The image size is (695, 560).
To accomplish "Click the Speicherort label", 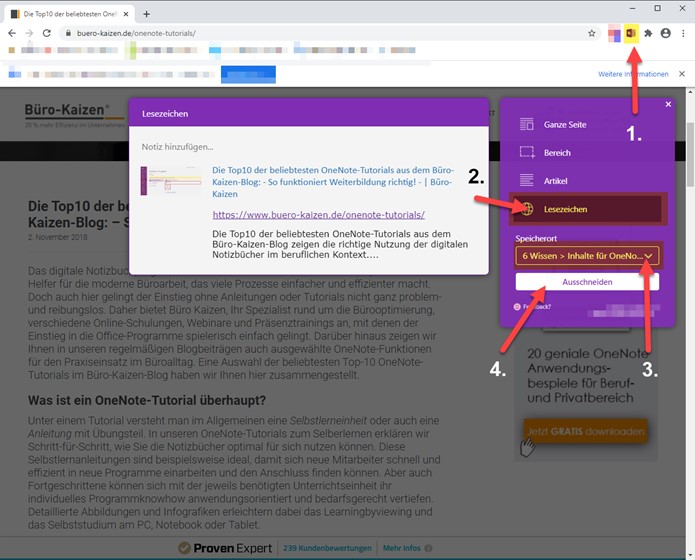I will tap(536, 239).
